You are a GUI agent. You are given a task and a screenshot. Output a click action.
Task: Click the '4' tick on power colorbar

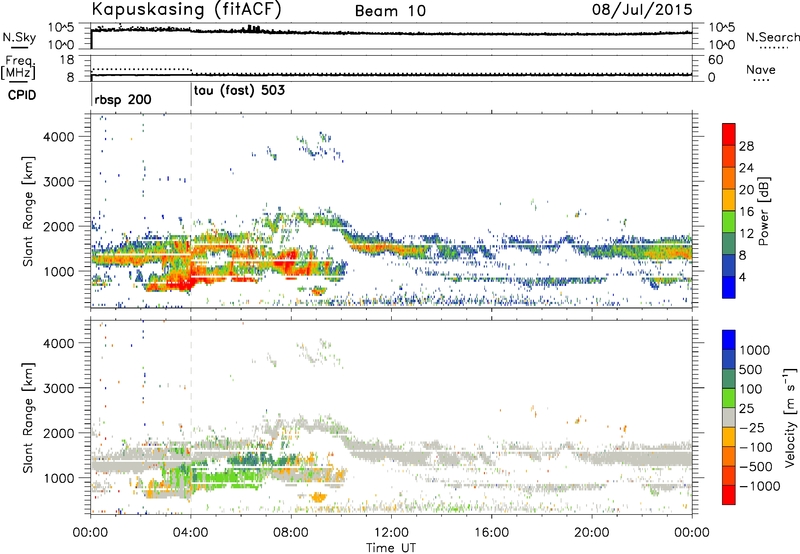point(742,278)
